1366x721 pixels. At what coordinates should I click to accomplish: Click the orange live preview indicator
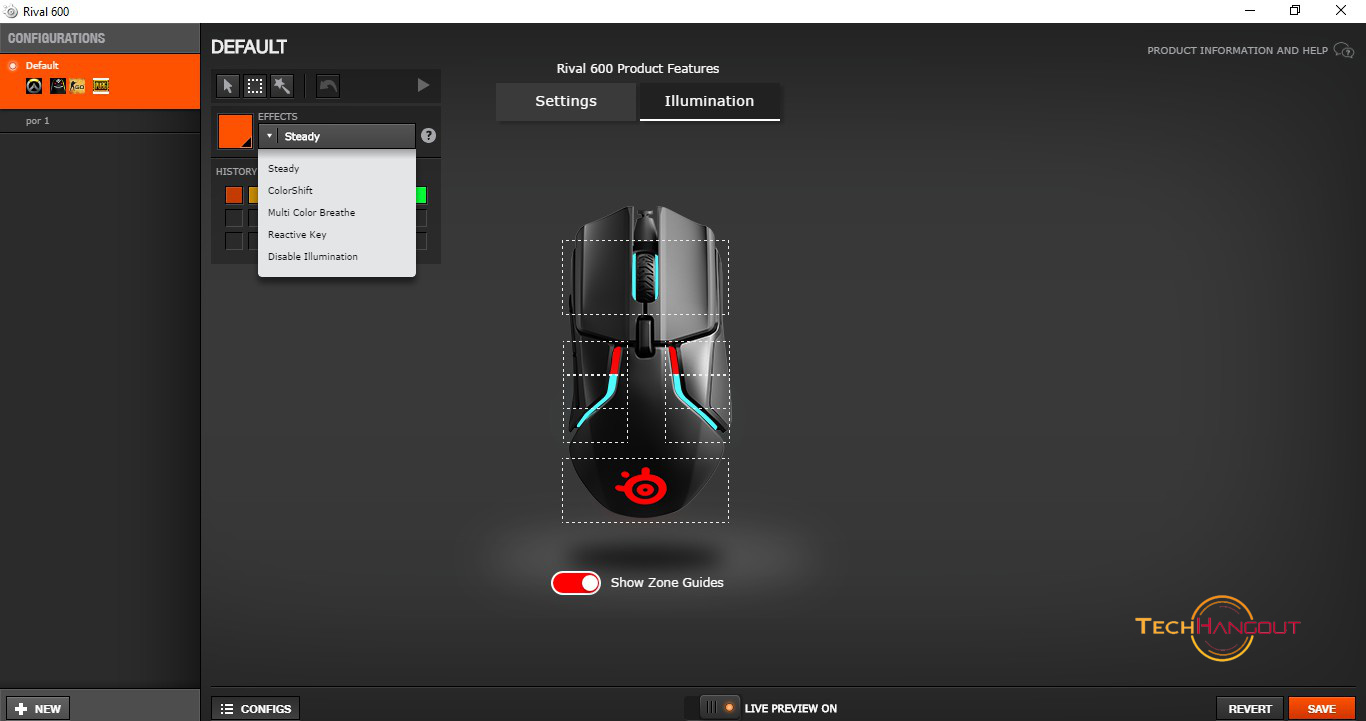pos(729,708)
